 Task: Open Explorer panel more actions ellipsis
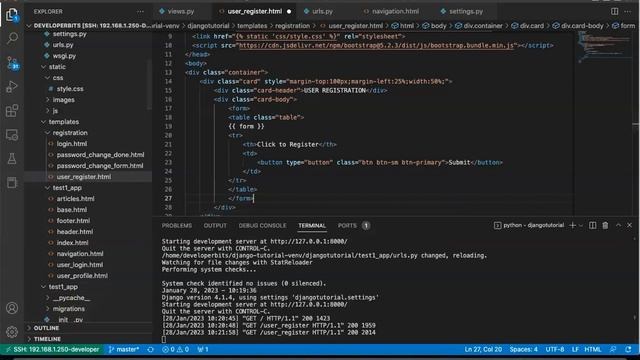coord(140,11)
